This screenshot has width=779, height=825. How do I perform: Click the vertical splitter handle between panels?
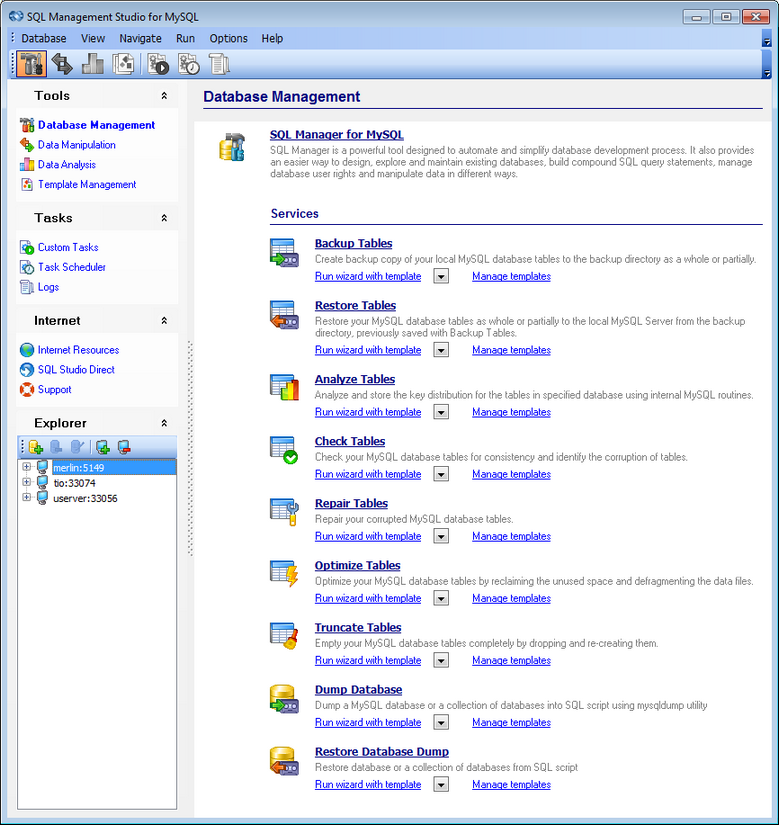[190, 448]
